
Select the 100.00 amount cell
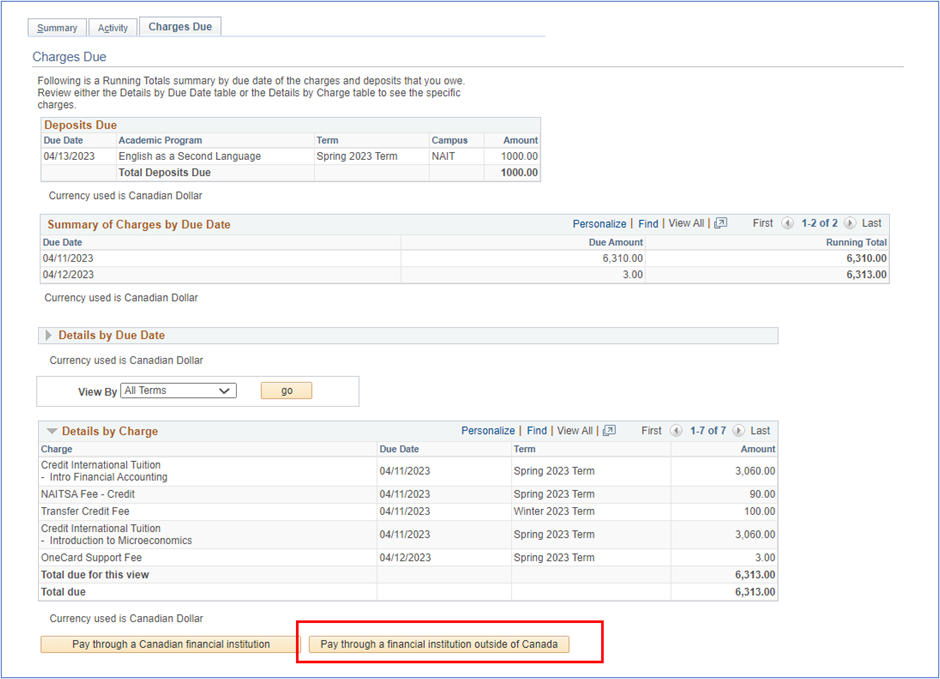click(x=760, y=511)
